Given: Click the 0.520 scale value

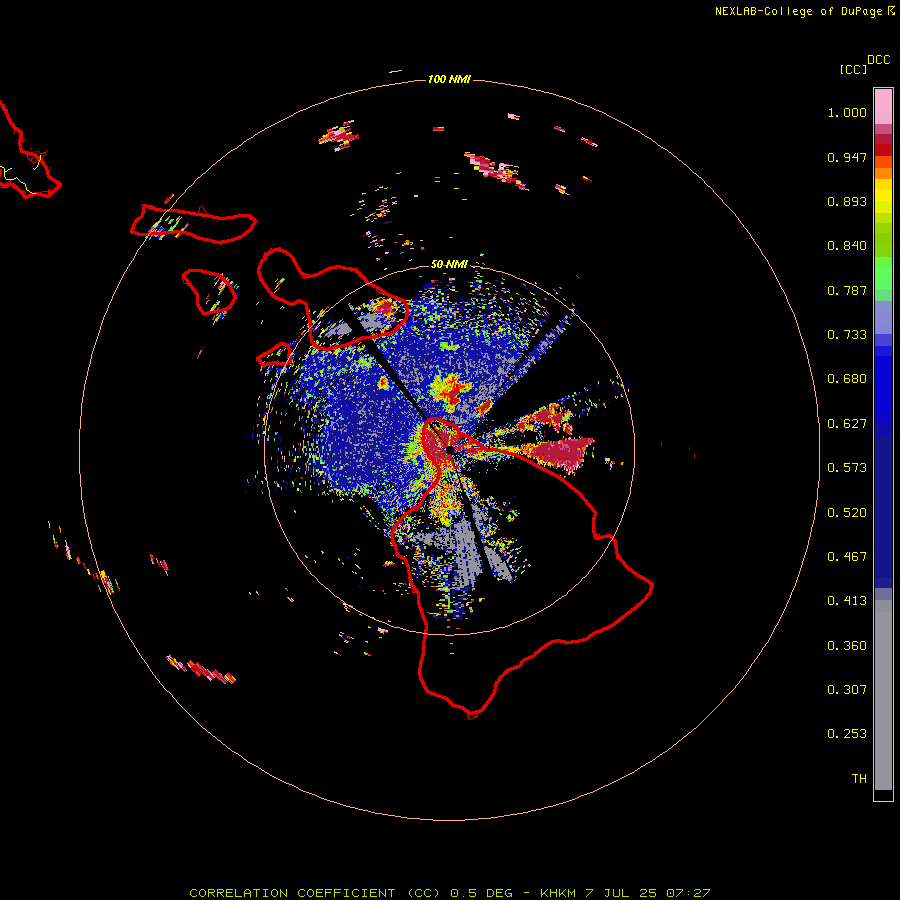Looking at the screenshot, I should click(x=847, y=513).
